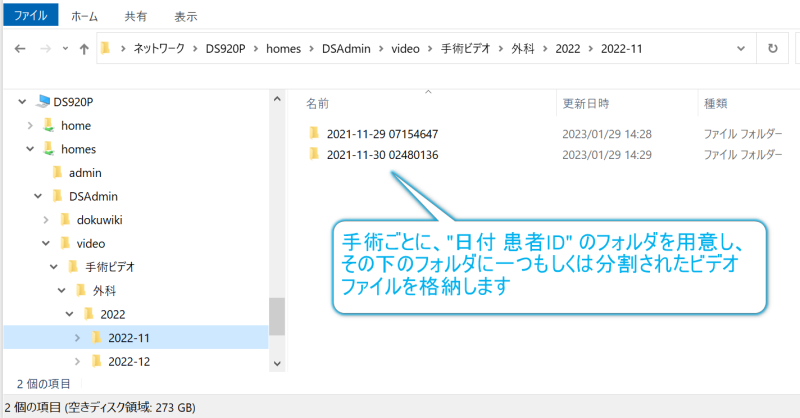Select the 2022-11 folder in tree
Screen dimensions: 800x418
[x=129, y=338]
